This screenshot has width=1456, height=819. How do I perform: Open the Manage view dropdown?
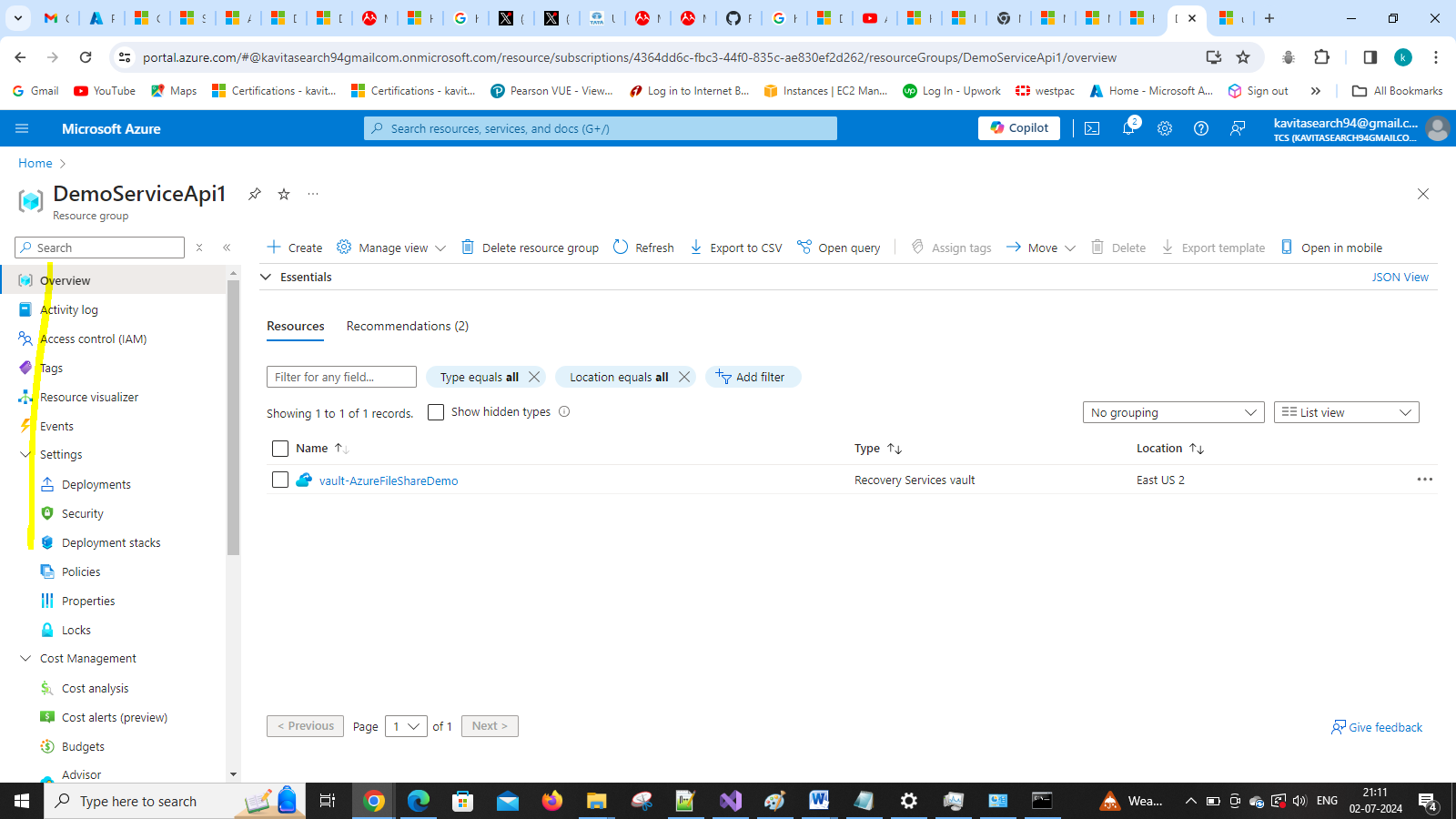[x=391, y=248]
